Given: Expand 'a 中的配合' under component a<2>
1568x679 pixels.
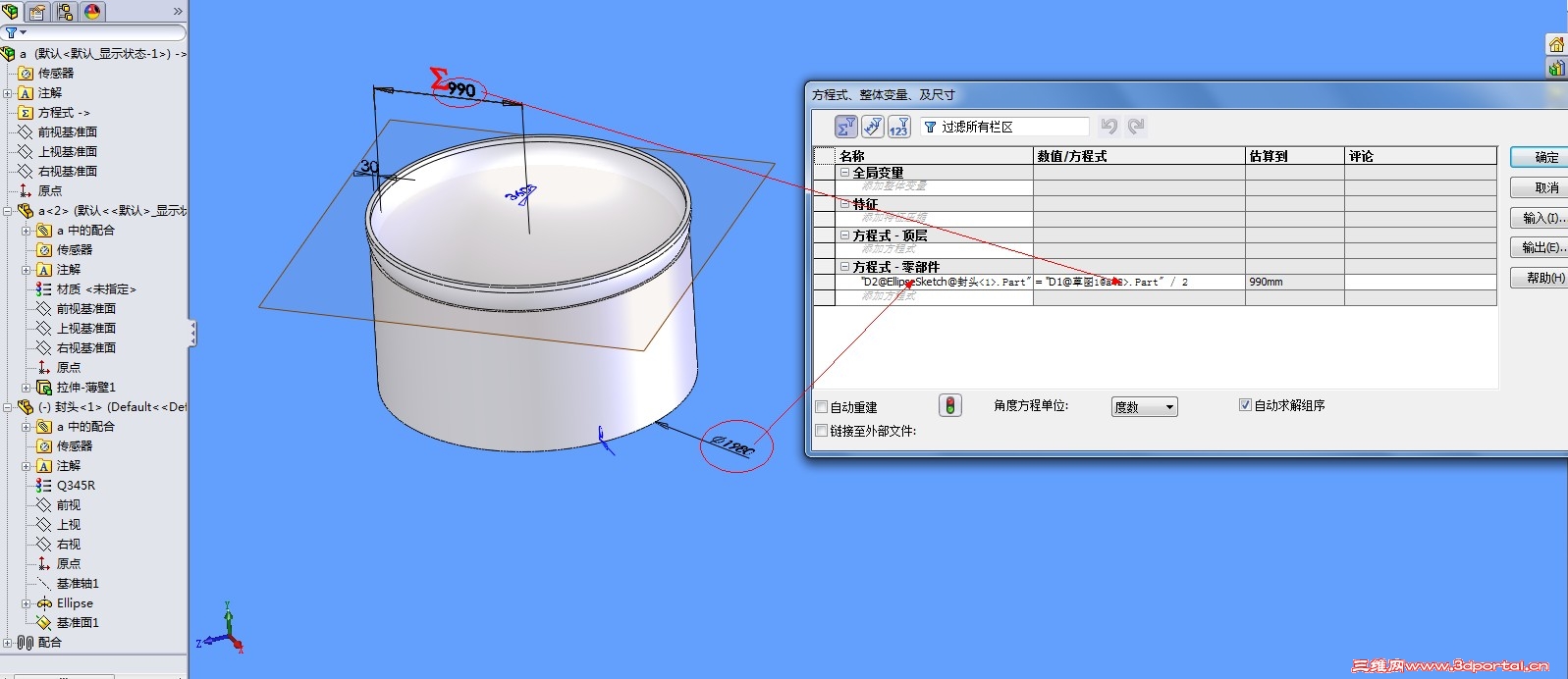Looking at the screenshot, I should click(x=27, y=231).
